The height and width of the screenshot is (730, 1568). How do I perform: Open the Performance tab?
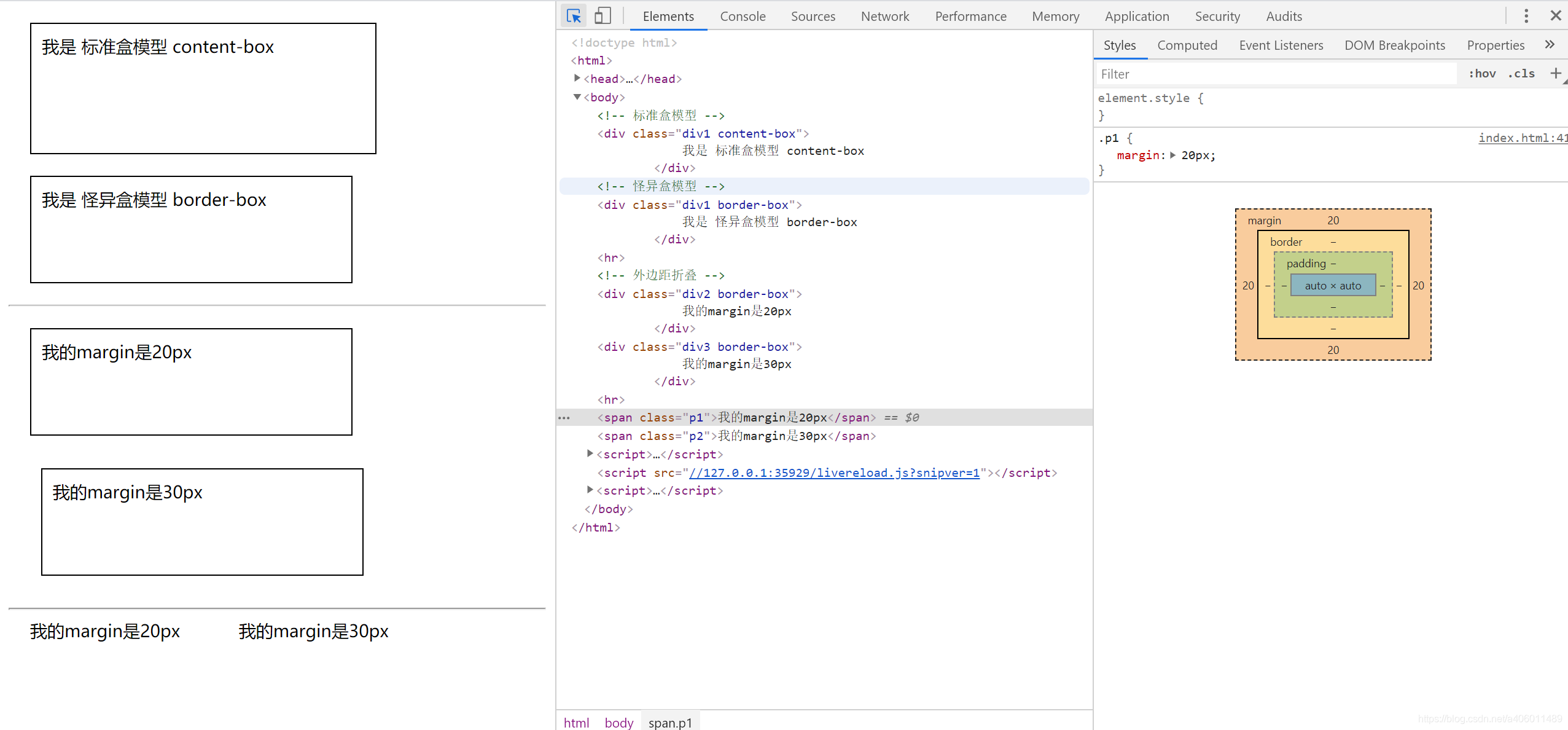click(970, 17)
